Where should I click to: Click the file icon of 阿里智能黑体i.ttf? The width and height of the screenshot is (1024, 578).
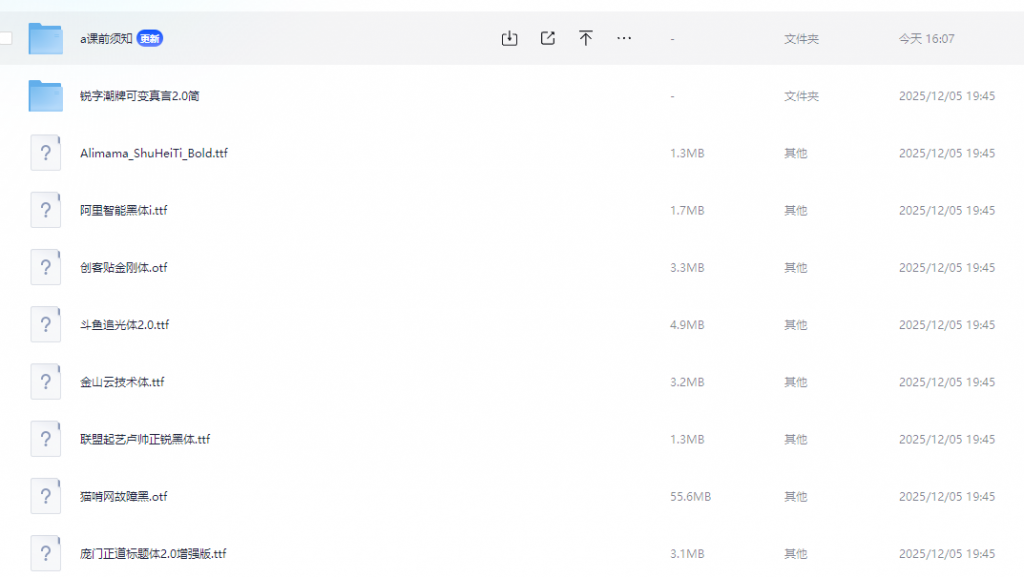pyautogui.click(x=46, y=210)
